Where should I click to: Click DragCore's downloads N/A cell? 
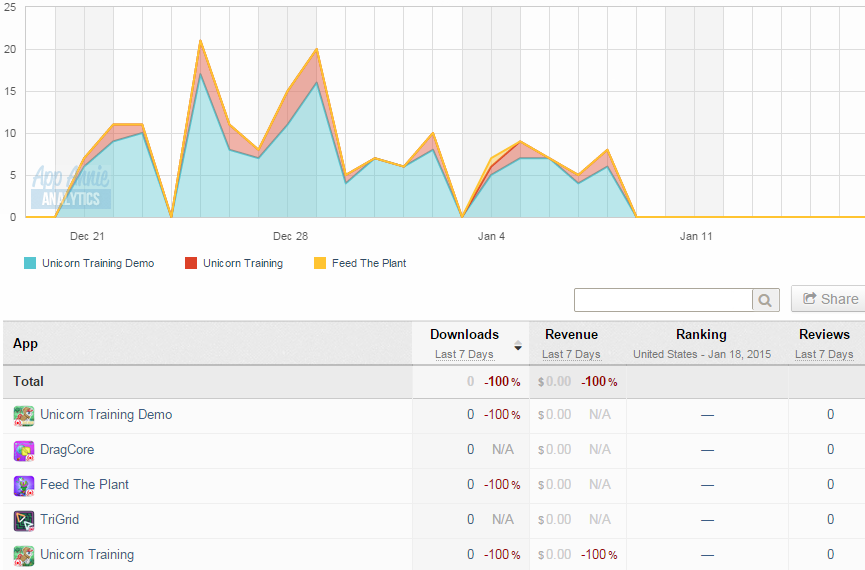503,450
